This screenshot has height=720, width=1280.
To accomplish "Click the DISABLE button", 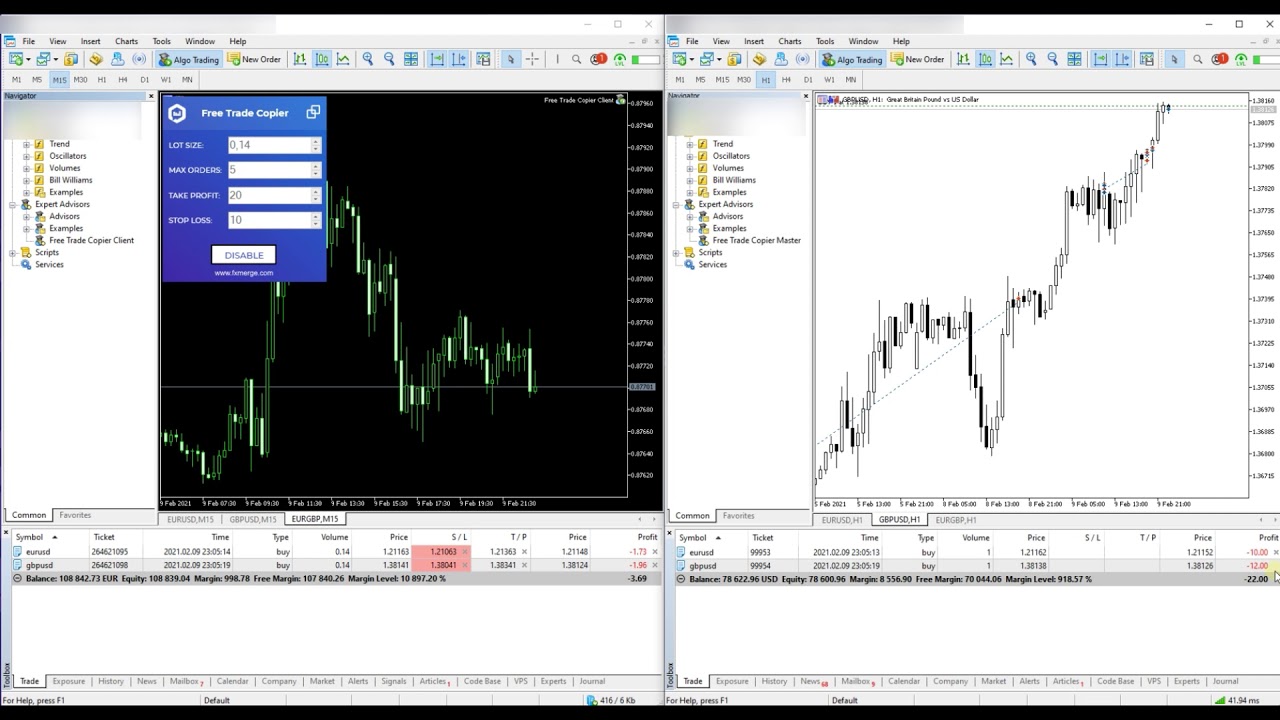I will pyautogui.click(x=244, y=255).
